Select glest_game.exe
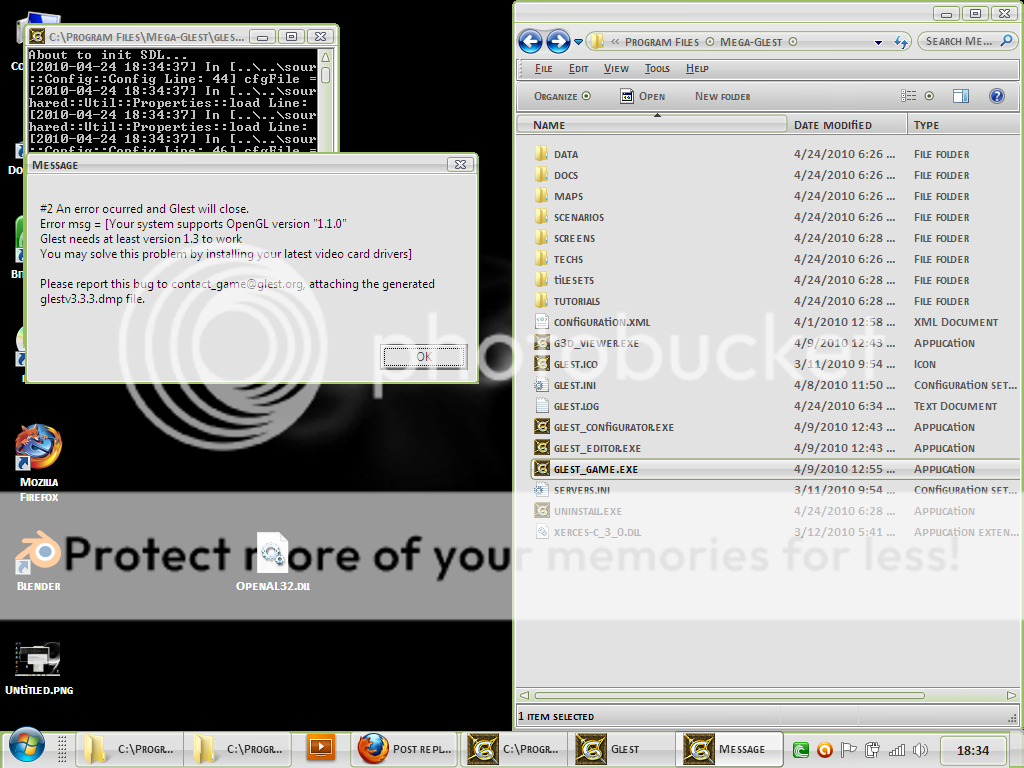The height and width of the screenshot is (768, 1024). (x=776, y=469)
